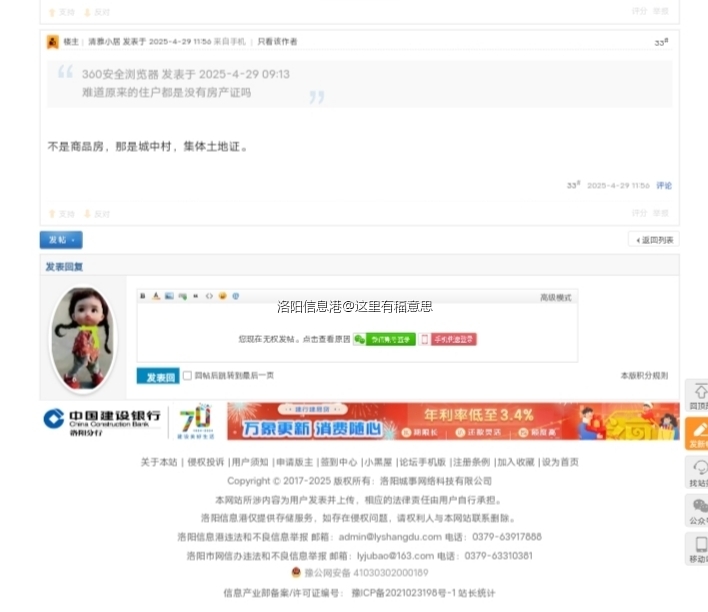Click the red mobile quick login button
The image size is (708, 612).
(x=453, y=340)
